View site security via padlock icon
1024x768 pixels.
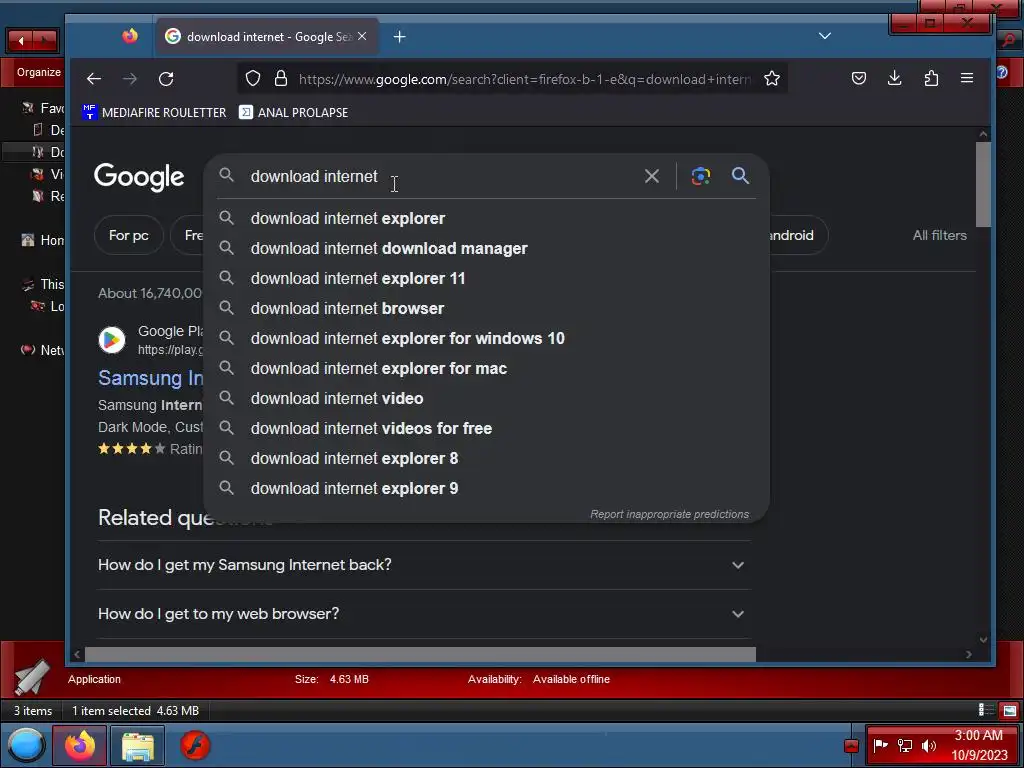(281, 79)
